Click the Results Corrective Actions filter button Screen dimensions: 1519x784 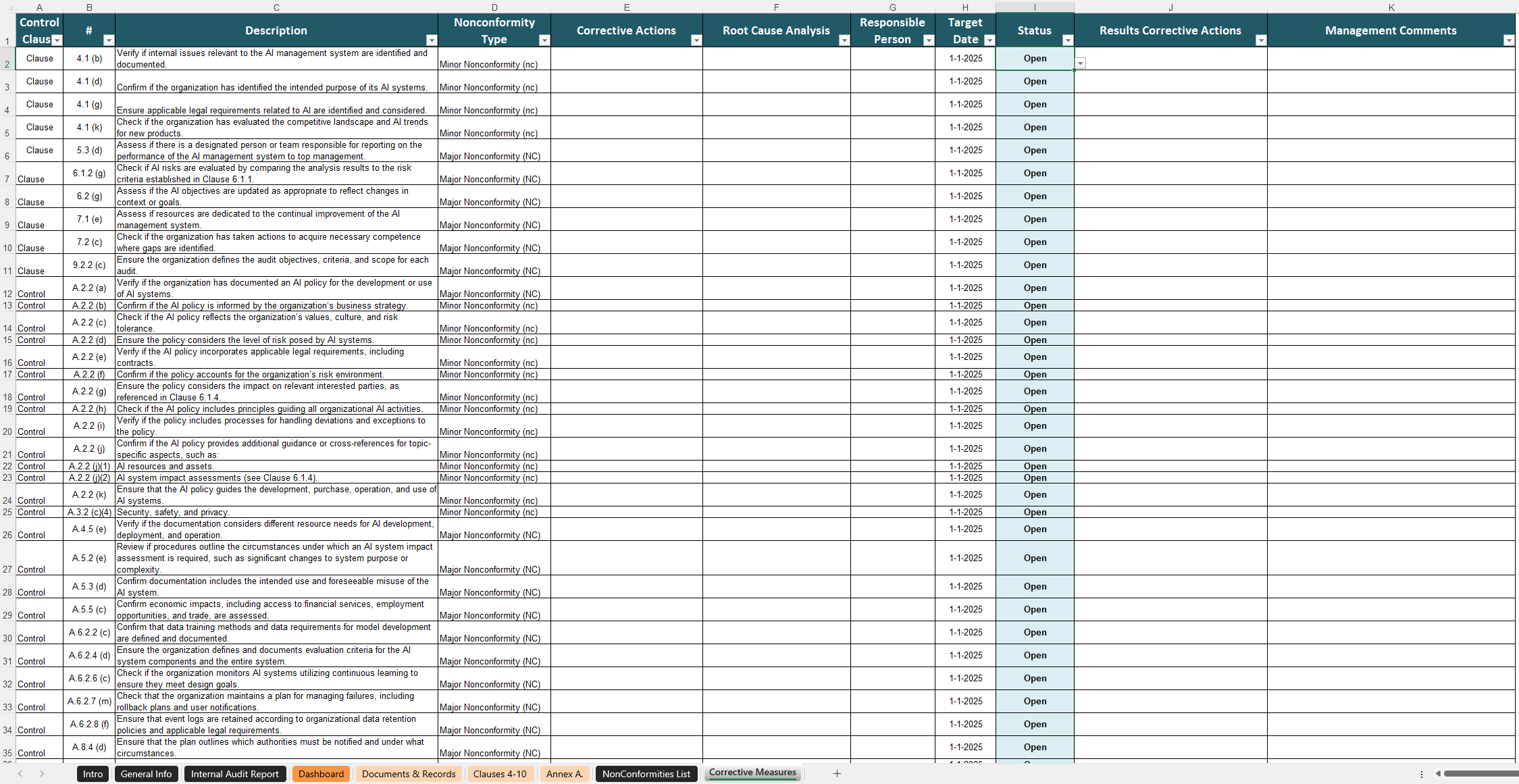click(1261, 41)
